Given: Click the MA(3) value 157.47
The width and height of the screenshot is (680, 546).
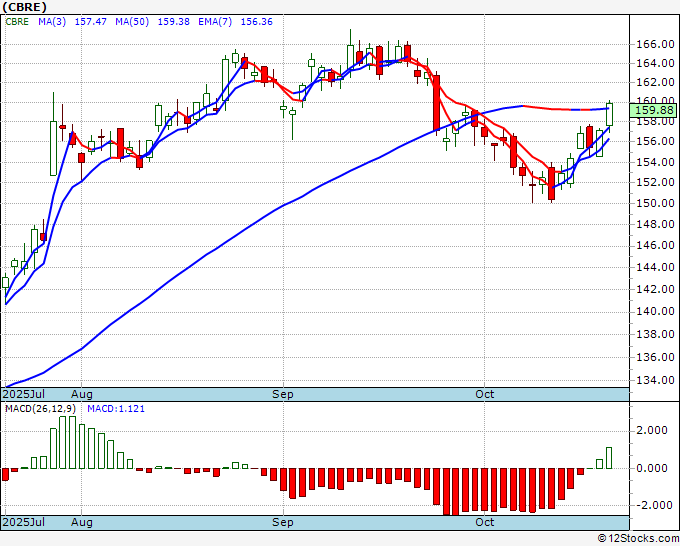Looking at the screenshot, I should point(91,22).
